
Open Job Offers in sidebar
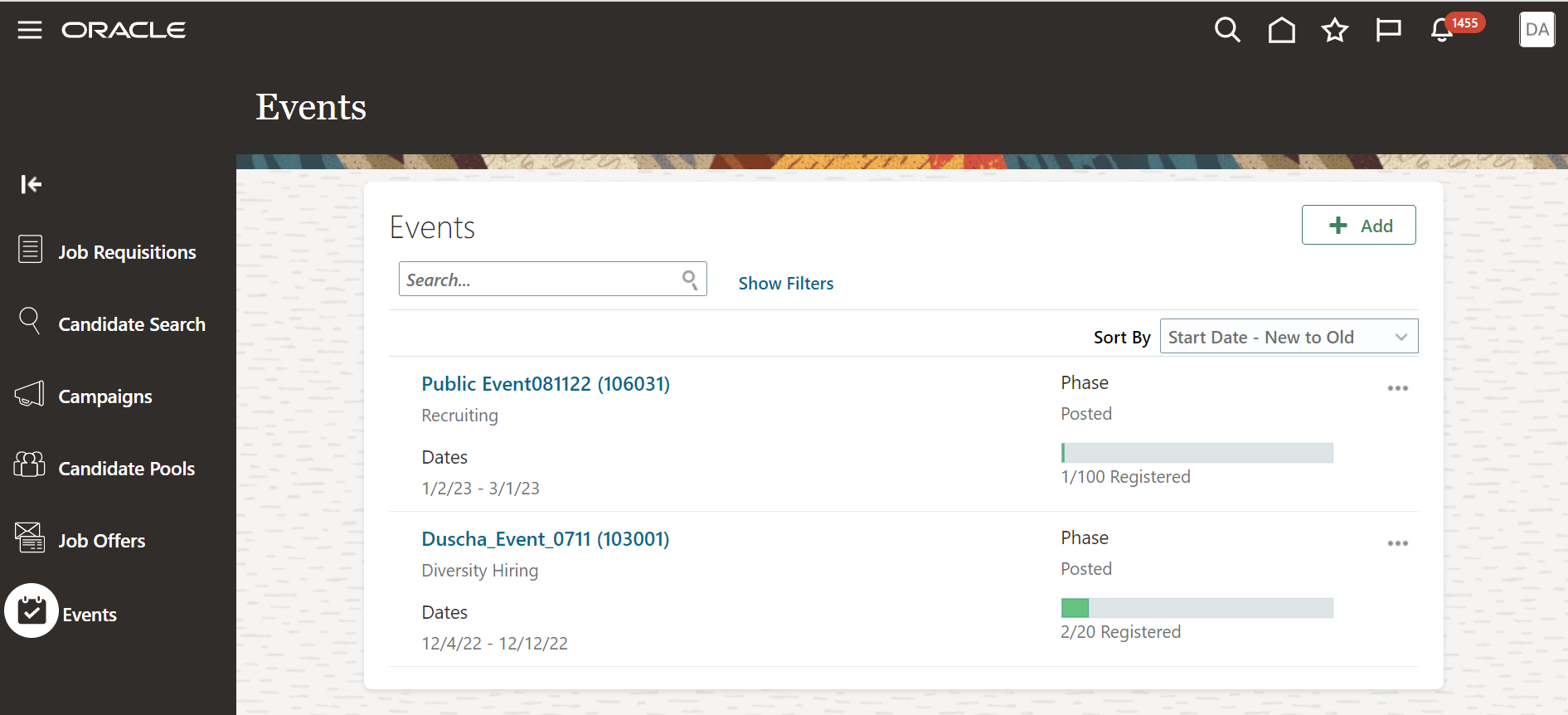click(102, 541)
